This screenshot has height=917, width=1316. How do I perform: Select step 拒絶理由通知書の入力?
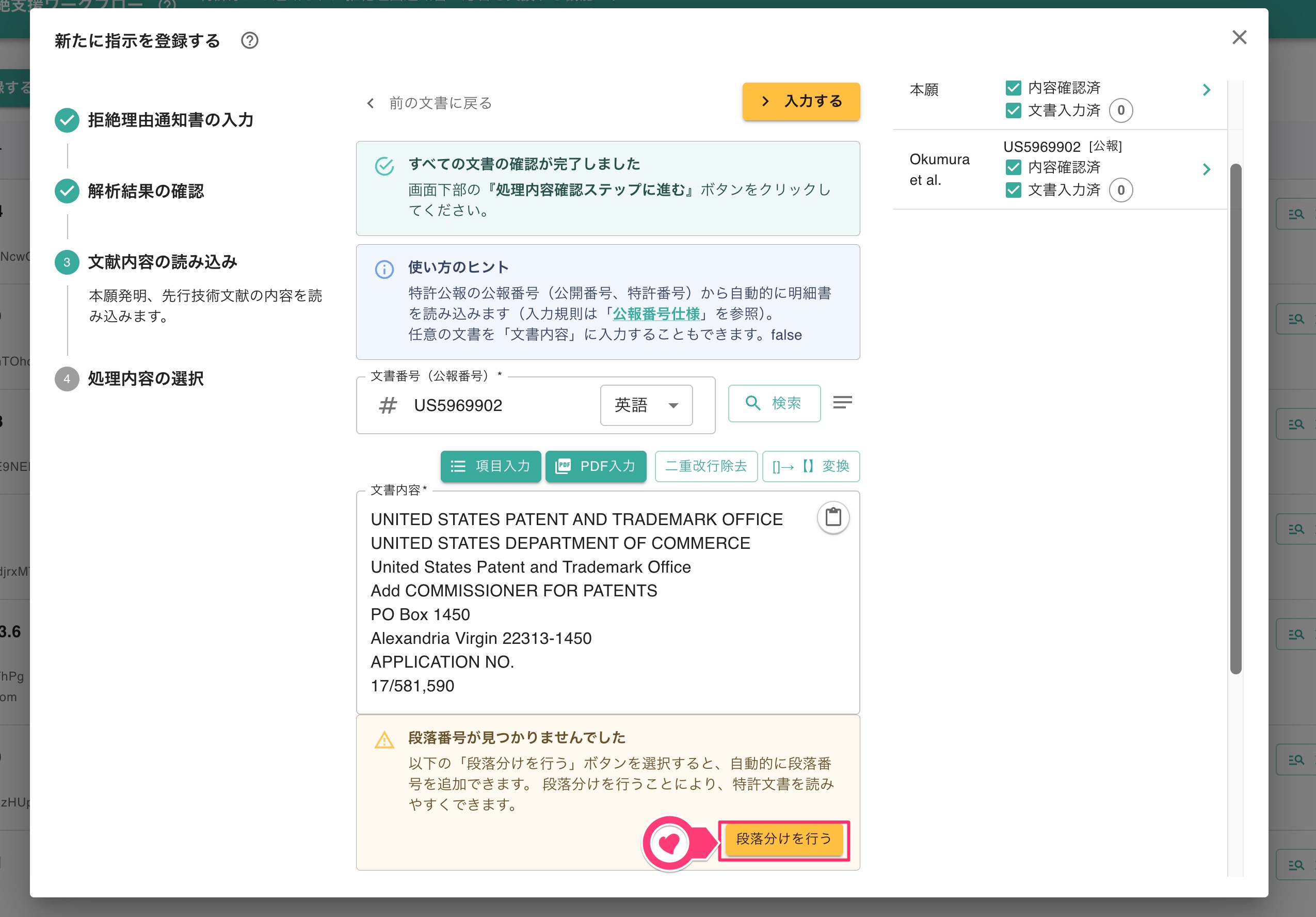[154, 120]
